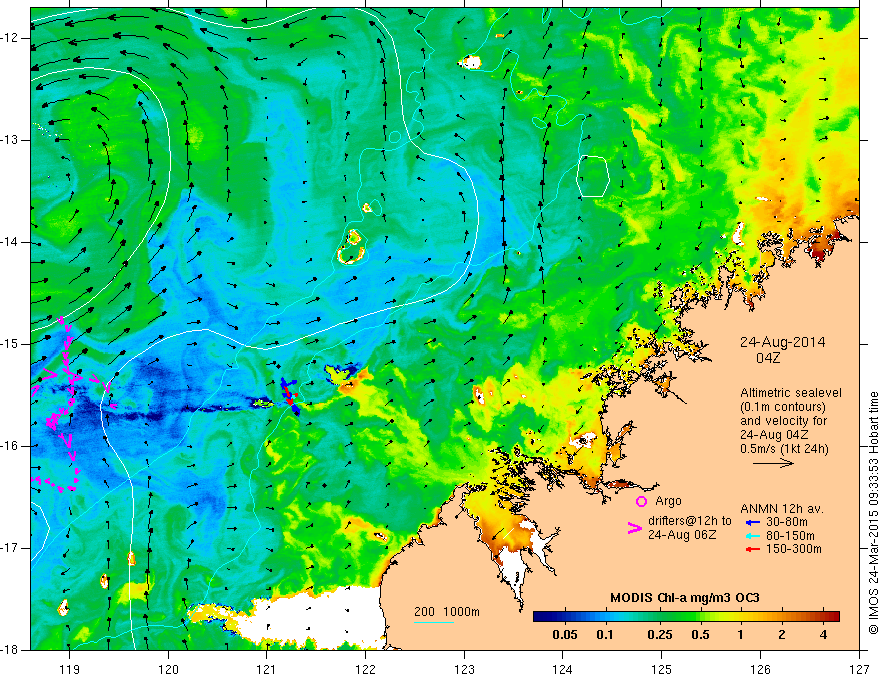Click the 0.5m/s velocity scale arrow
This screenshot has height=680, width=880.
773,463
